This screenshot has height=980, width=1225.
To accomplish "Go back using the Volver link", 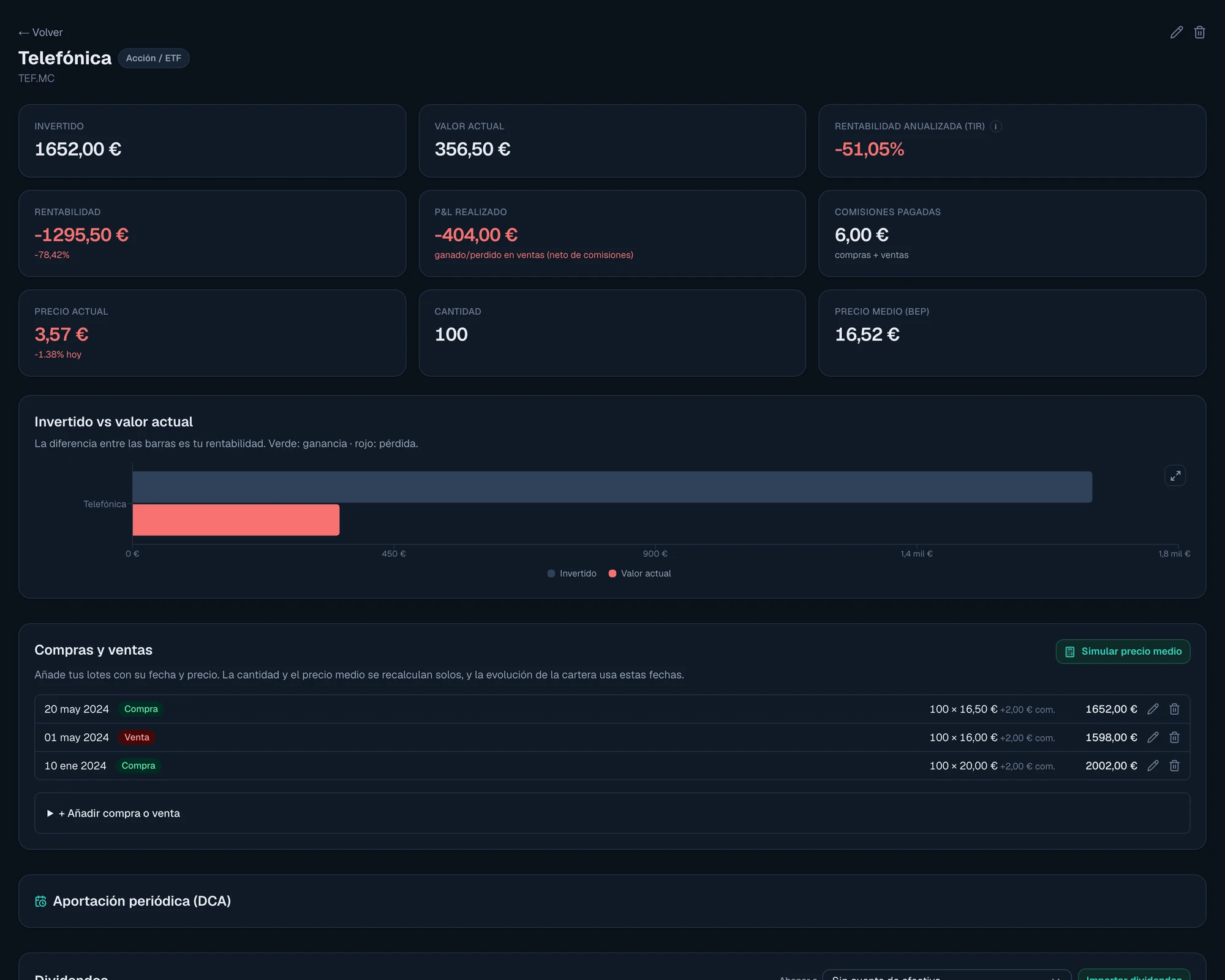I will (x=40, y=32).
